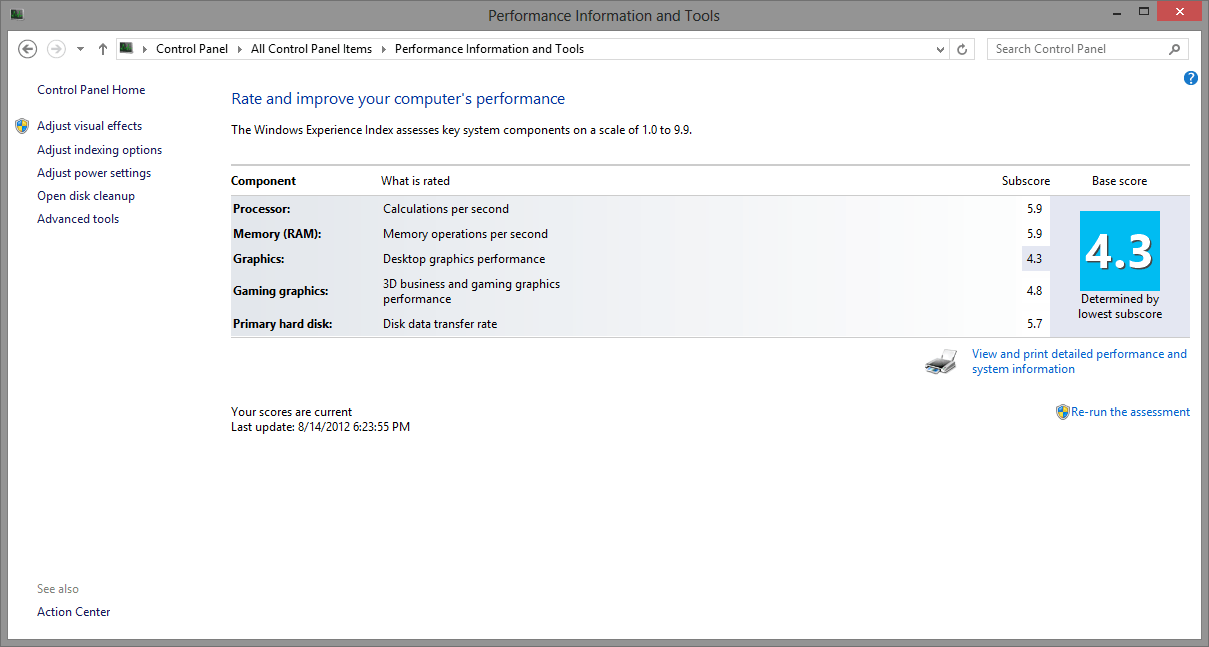The image size is (1209, 647).
Task: Click the shield icon next to Re-run the assessment
Action: (x=1062, y=412)
